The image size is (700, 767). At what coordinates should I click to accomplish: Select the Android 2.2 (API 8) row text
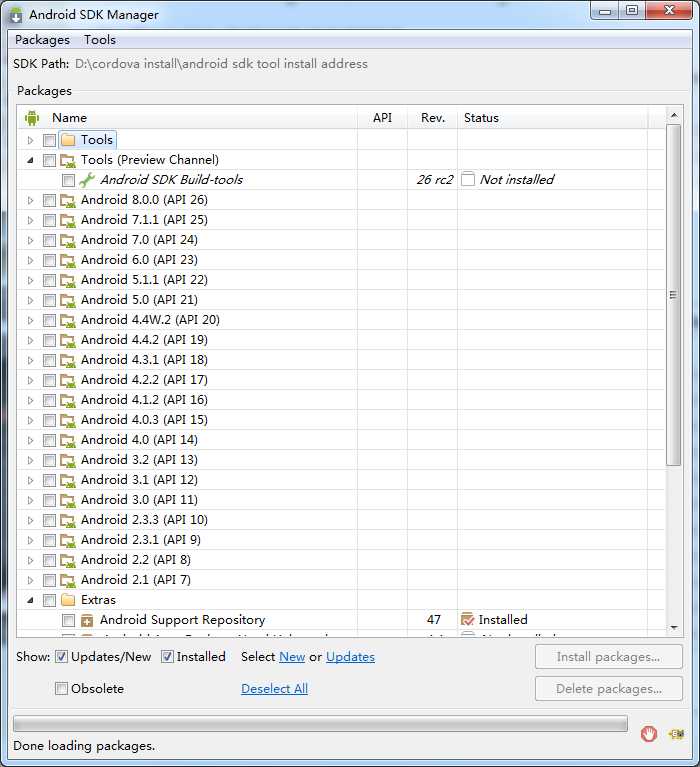(135, 560)
